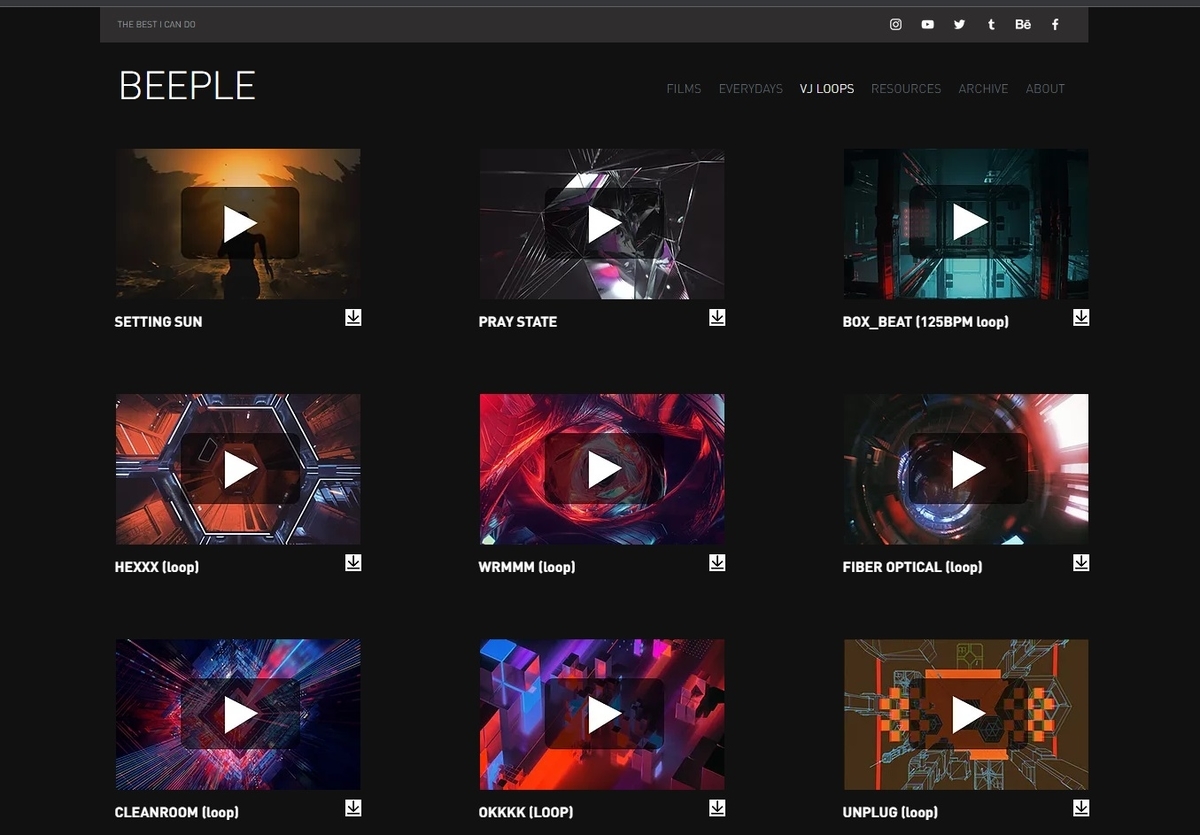Download the HEXXX loop
The height and width of the screenshot is (835, 1200).
(353, 562)
